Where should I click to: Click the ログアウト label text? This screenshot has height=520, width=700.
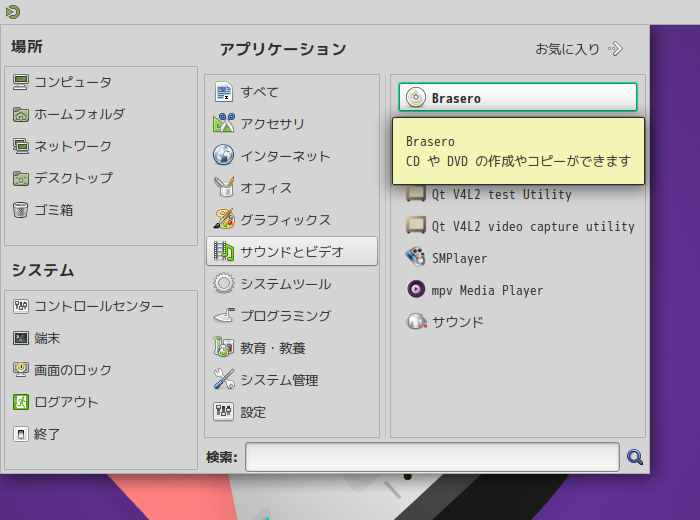coord(66,402)
